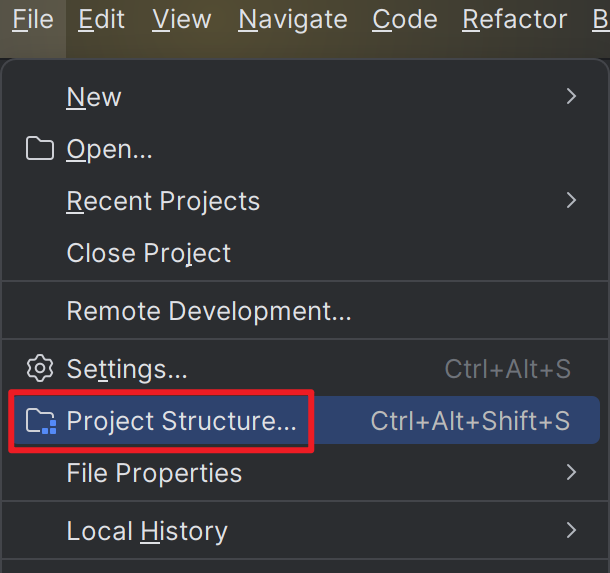Open the Refactor menu
Screen dimensions: 610x573
[x=514, y=19]
